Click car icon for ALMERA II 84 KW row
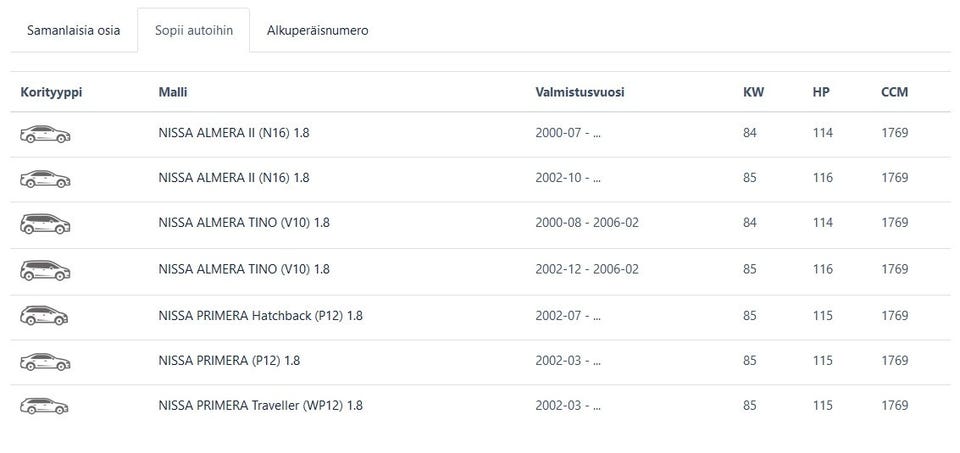 pyautogui.click(x=45, y=133)
